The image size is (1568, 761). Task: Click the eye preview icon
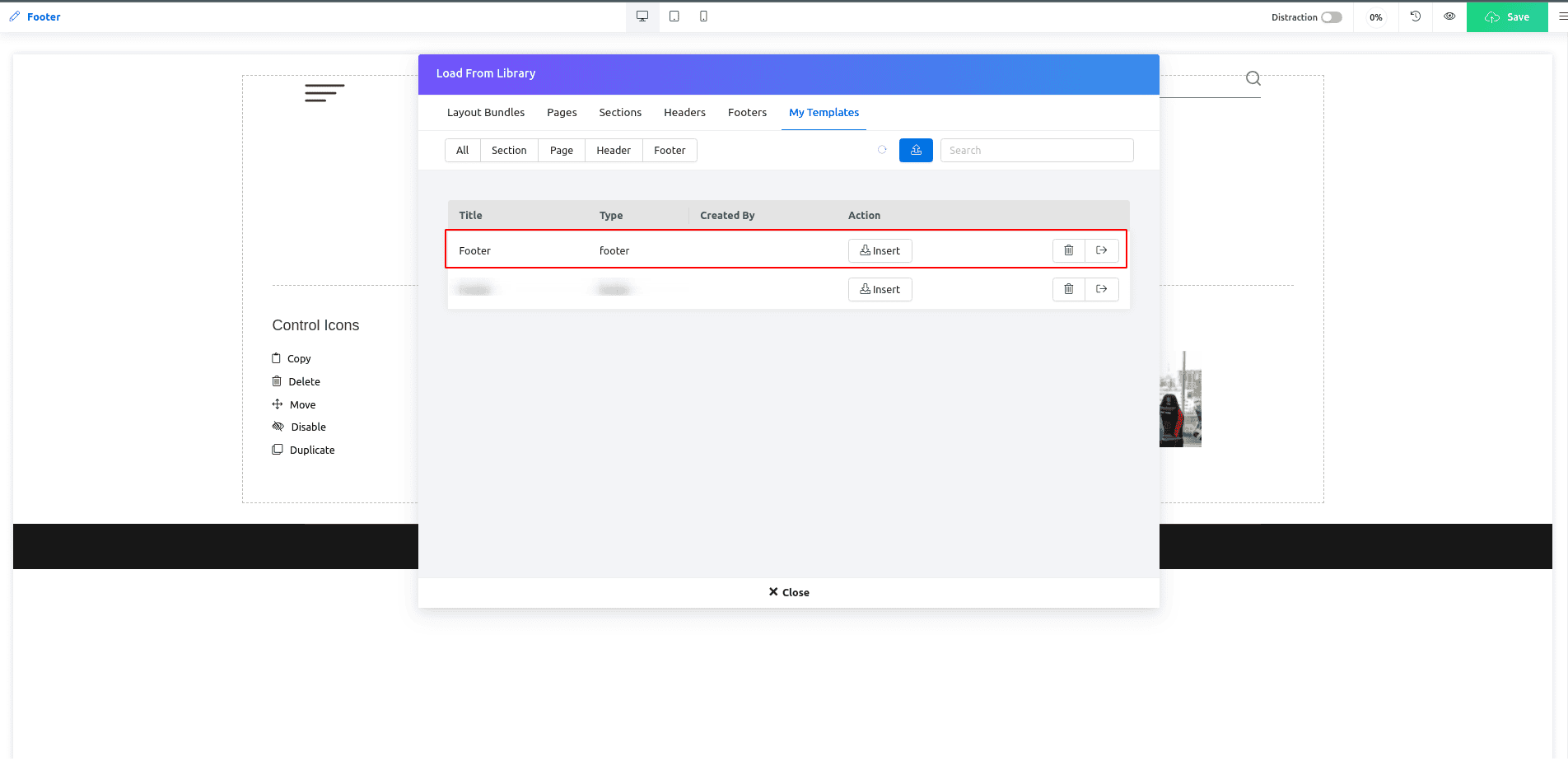click(1449, 16)
